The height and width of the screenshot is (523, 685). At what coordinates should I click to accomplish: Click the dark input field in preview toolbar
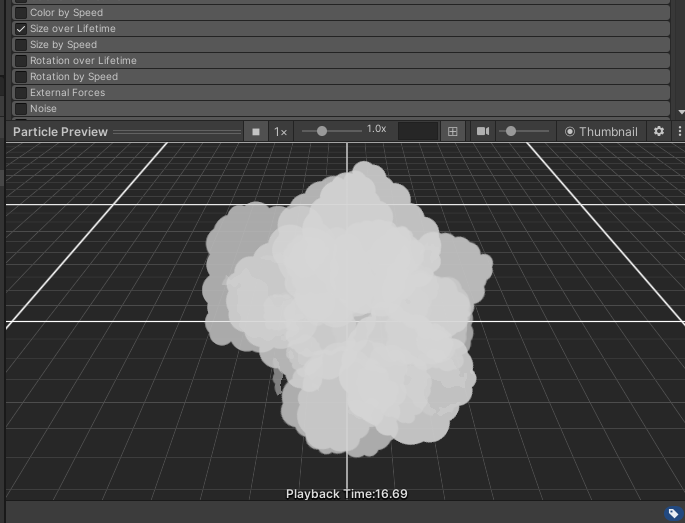pyautogui.click(x=417, y=131)
